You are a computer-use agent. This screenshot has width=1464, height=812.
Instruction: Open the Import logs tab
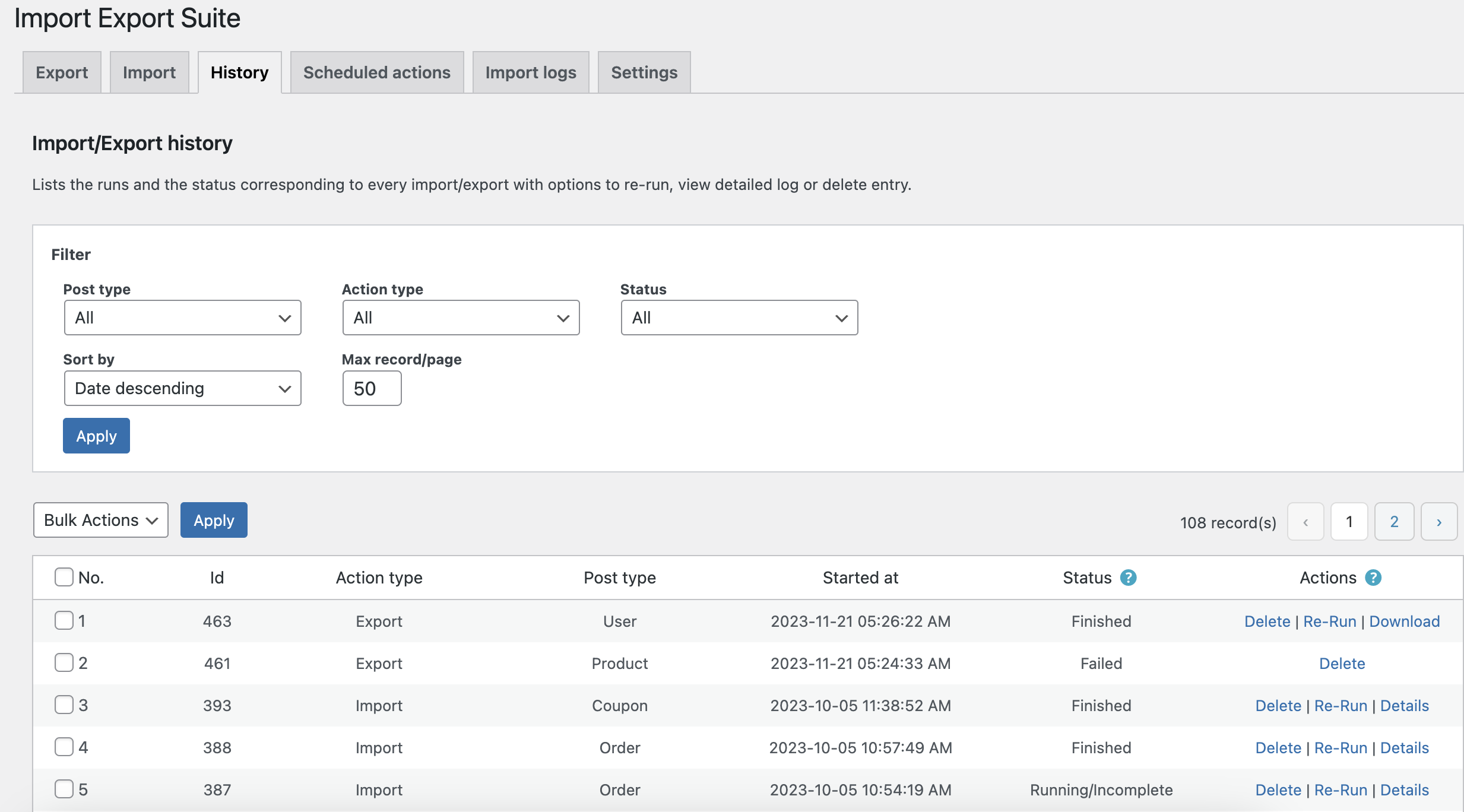pyautogui.click(x=530, y=72)
